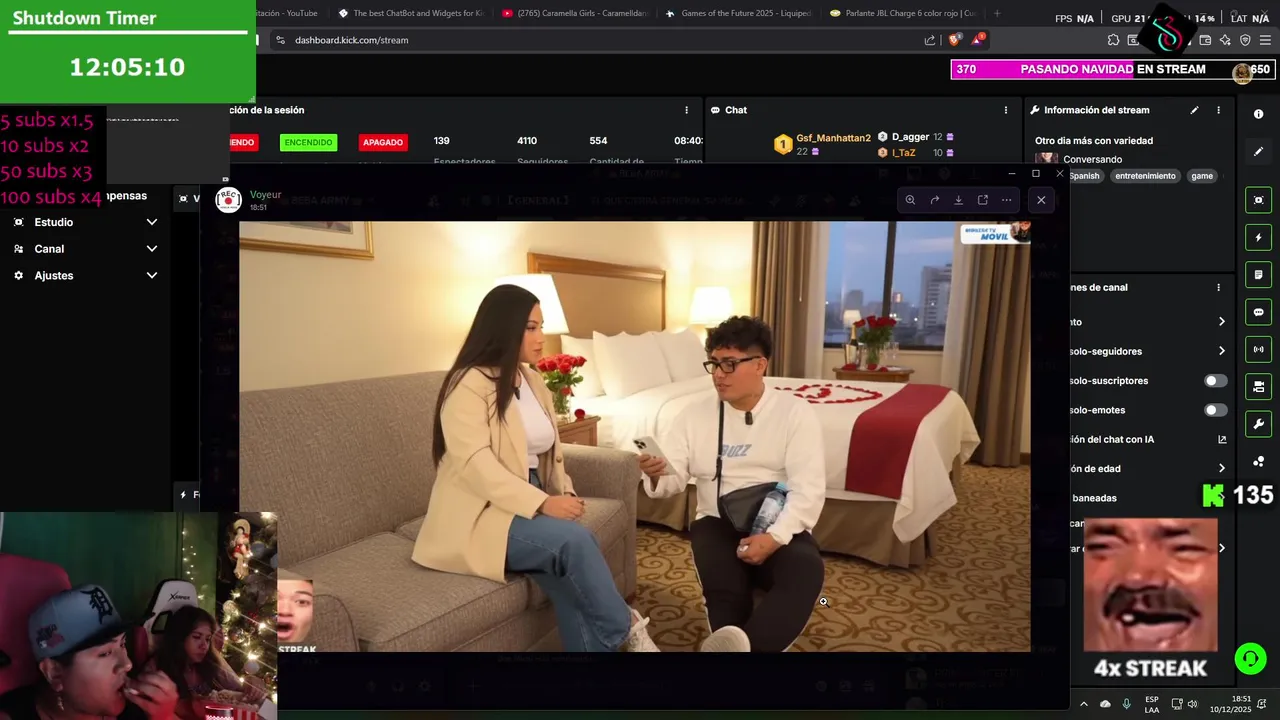Select the game tag
1280x720 pixels.
point(1202,176)
